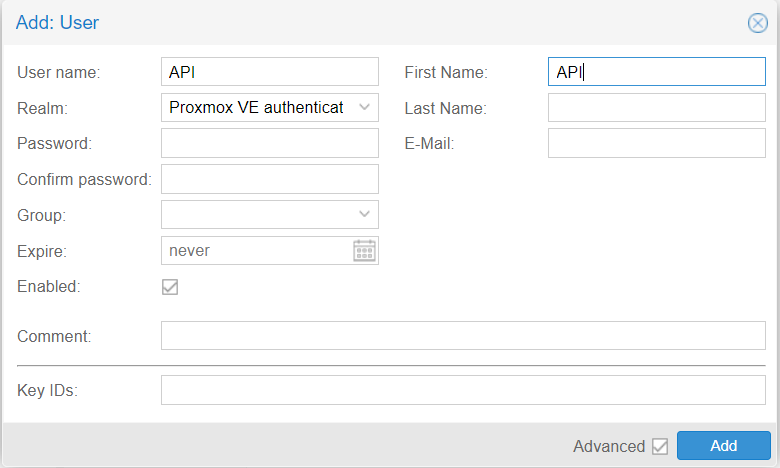Focus the User name field

[270, 72]
